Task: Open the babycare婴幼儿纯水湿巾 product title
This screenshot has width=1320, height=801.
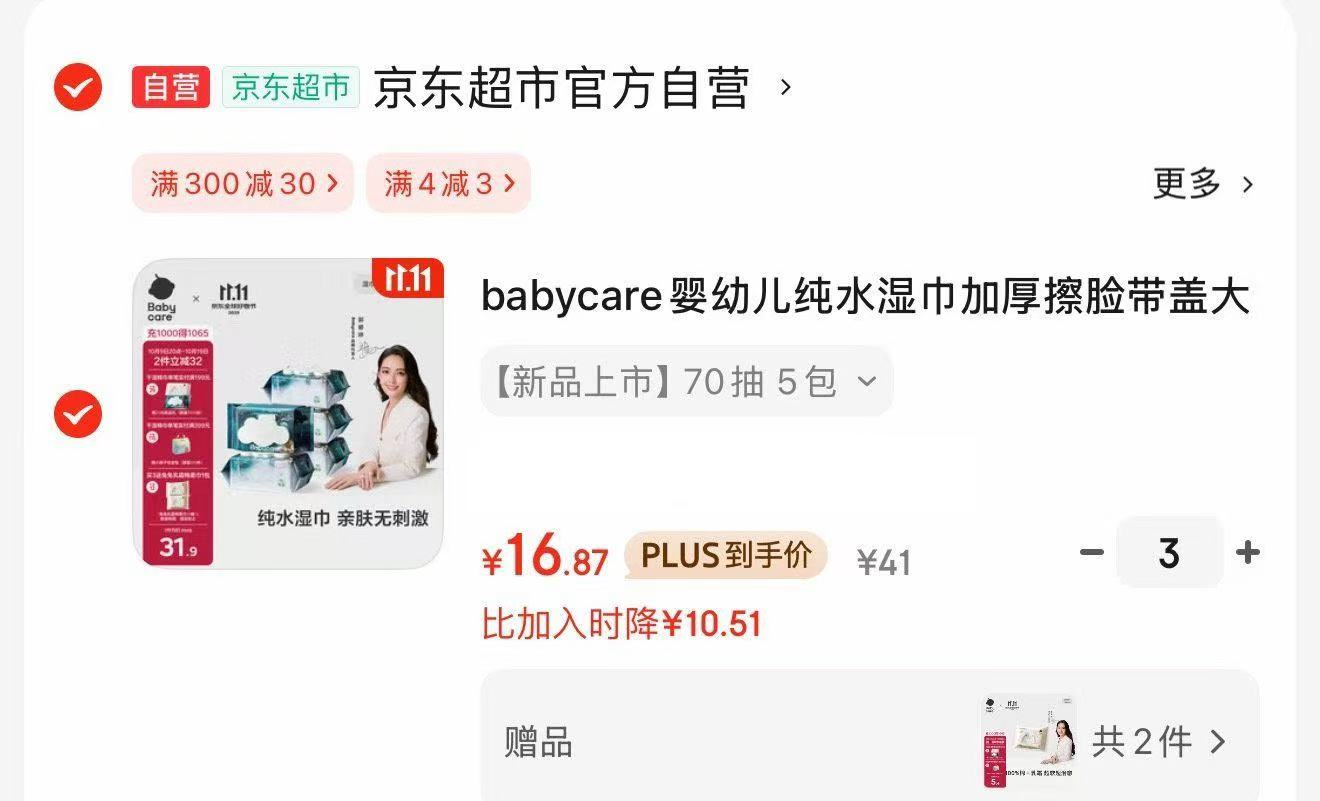Action: [866, 298]
